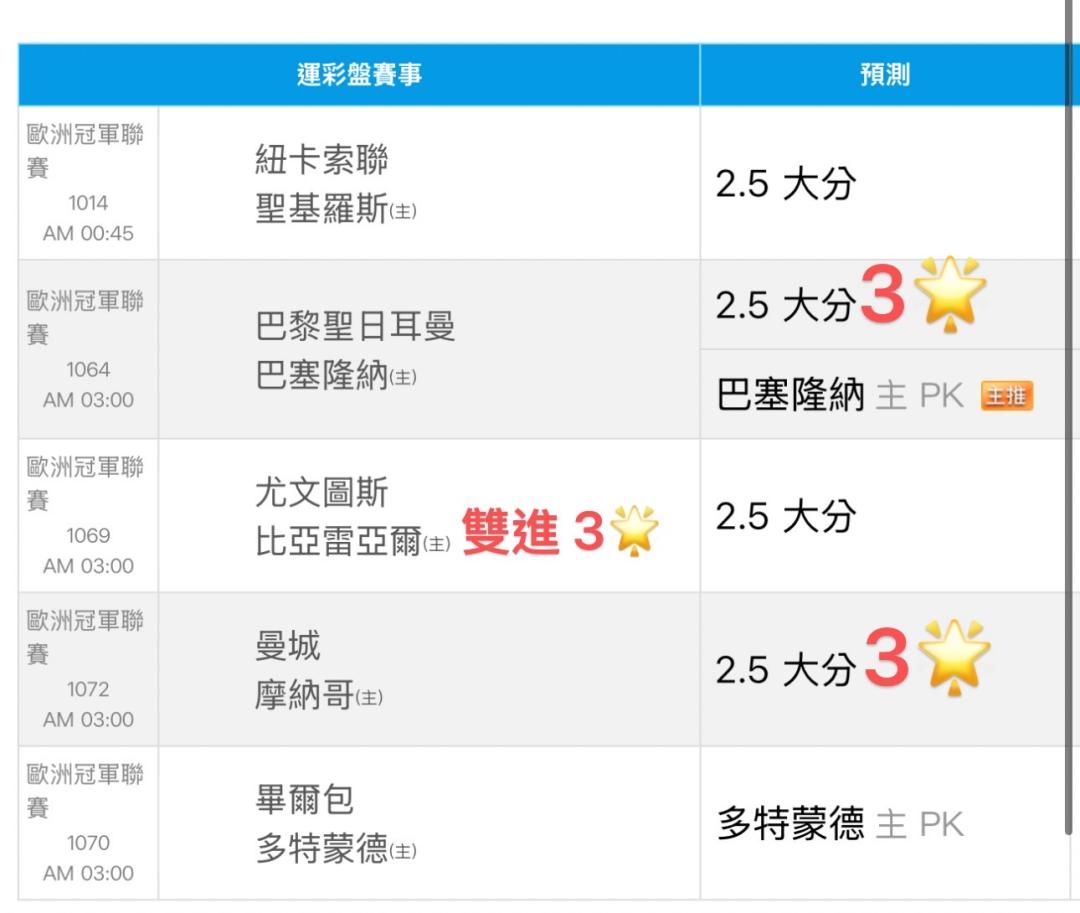Open the 畢爾包 team link
1080x913 pixels.
click(x=305, y=800)
